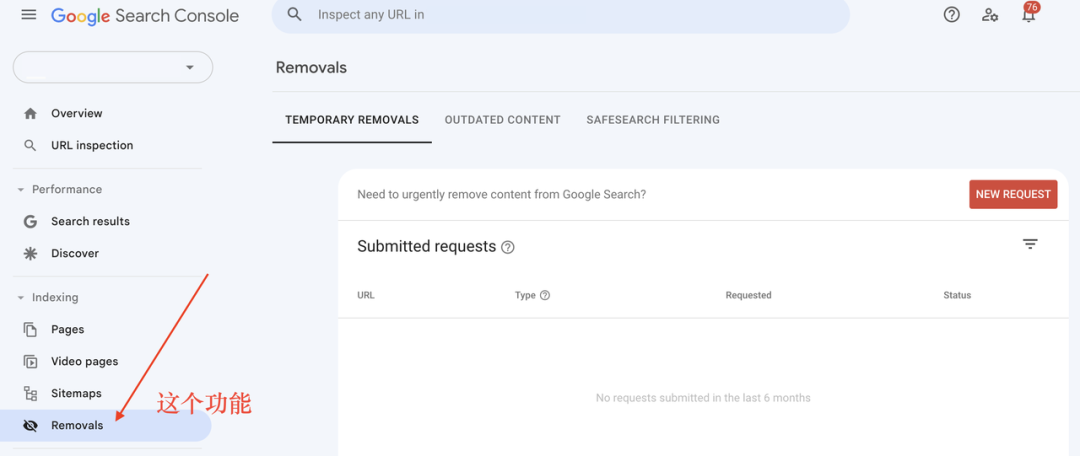Show help icon beside Type column
This screenshot has width=1080, height=456.
click(x=545, y=296)
